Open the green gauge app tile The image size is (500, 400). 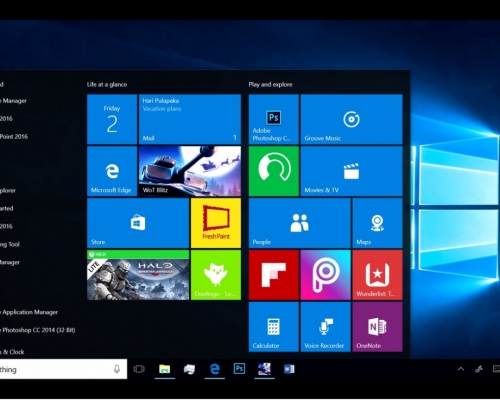274,171
